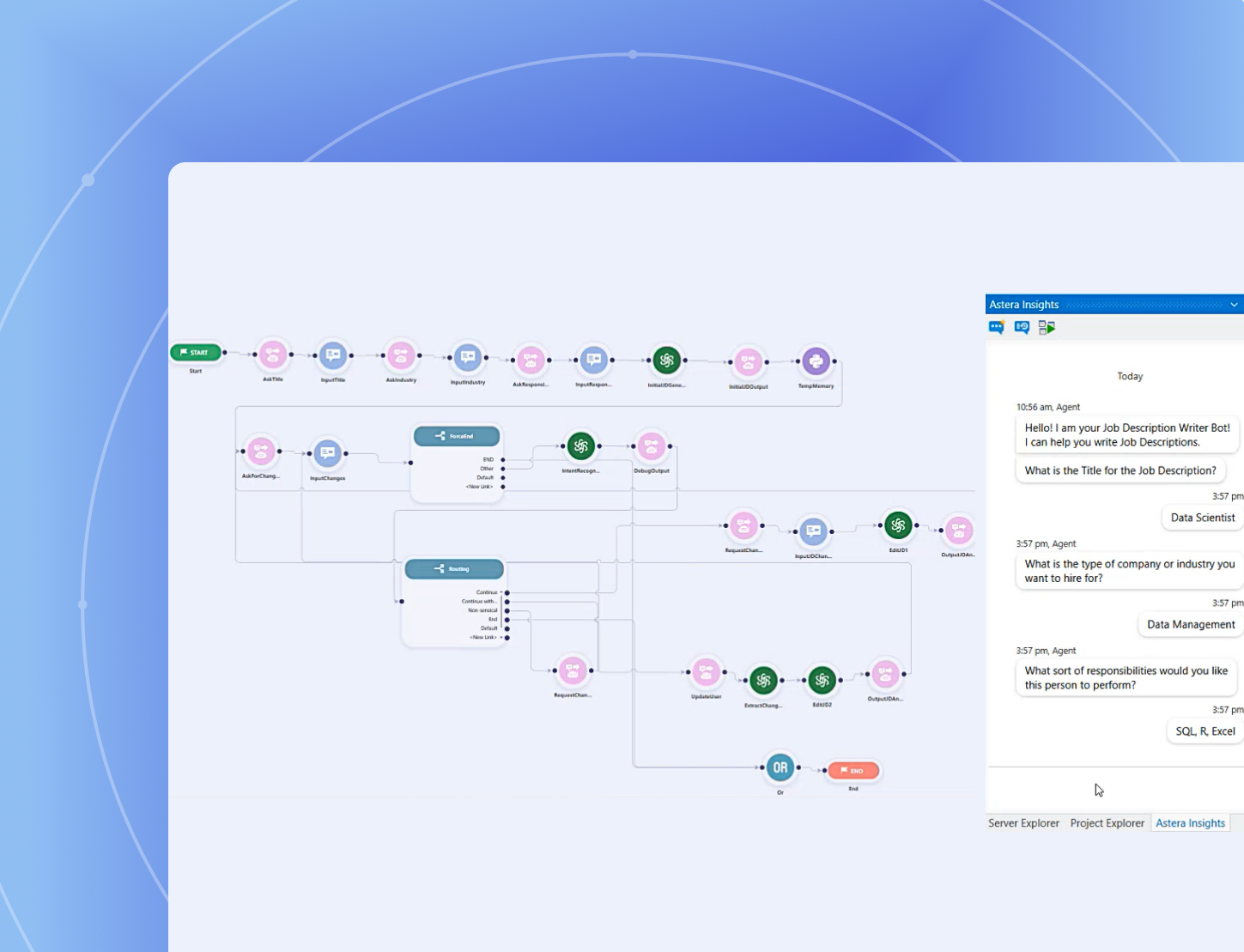Click the OR node
1244x952 pixels.
coord(780,768)
